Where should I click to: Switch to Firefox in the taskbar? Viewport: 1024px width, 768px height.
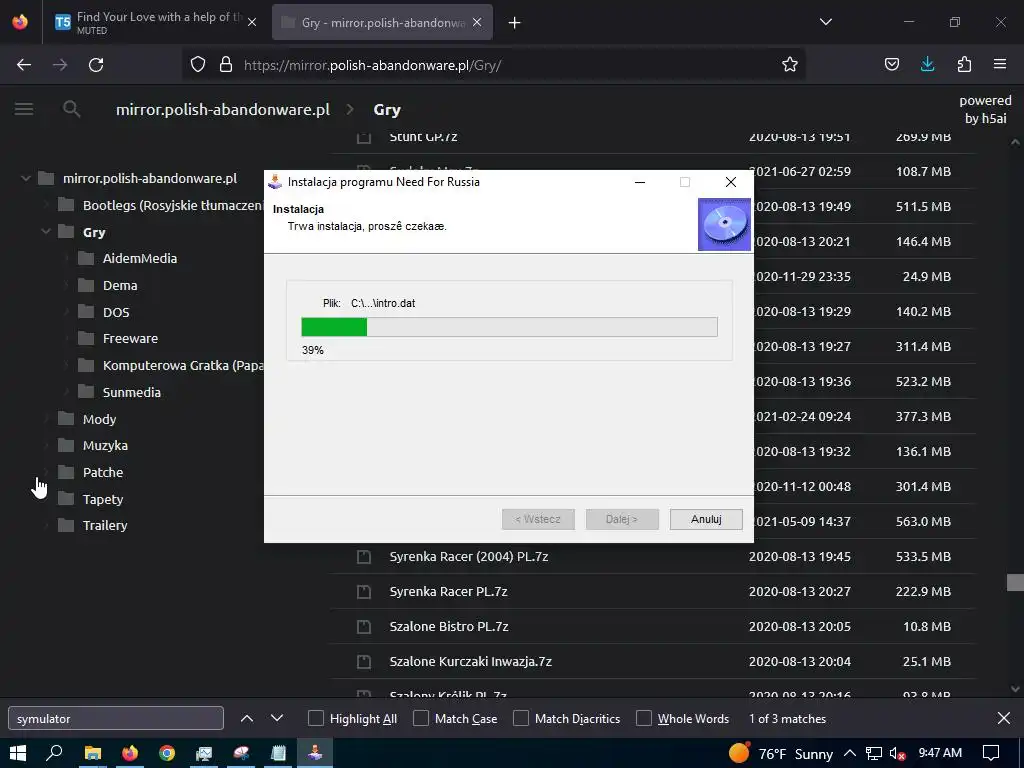(x=130, y=753)
